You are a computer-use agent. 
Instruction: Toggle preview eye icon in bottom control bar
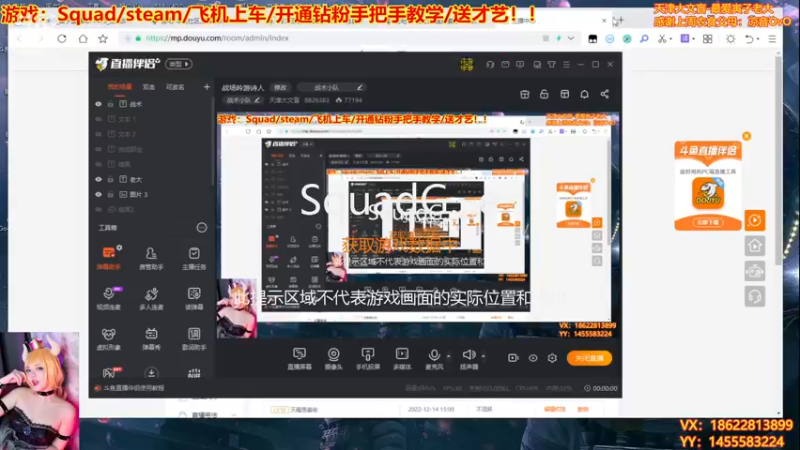[x=533, y=358]
